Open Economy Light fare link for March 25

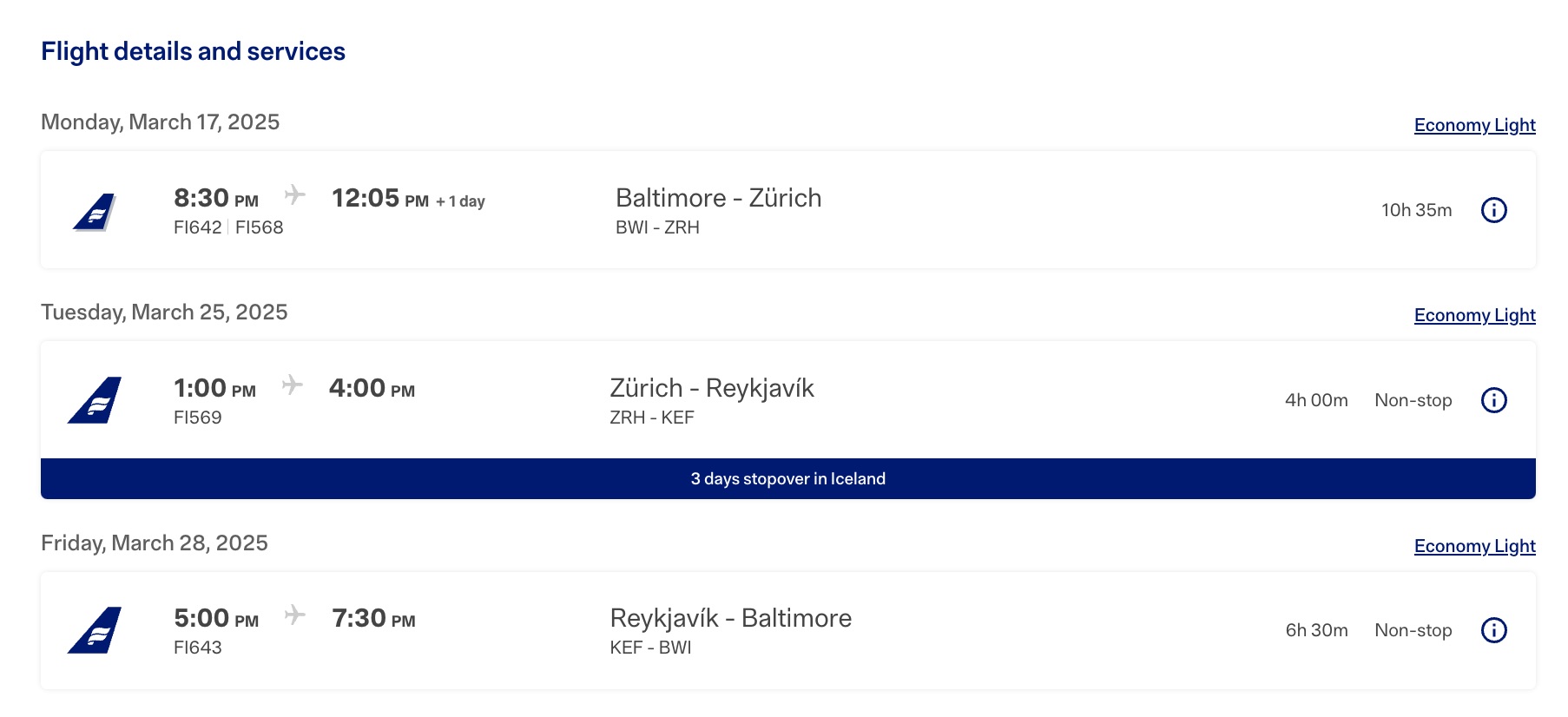coord(1474,315)
